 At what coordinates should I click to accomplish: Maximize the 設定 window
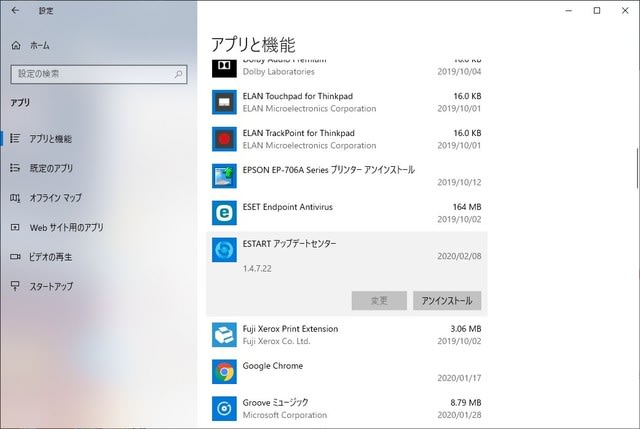coord(597,11)
